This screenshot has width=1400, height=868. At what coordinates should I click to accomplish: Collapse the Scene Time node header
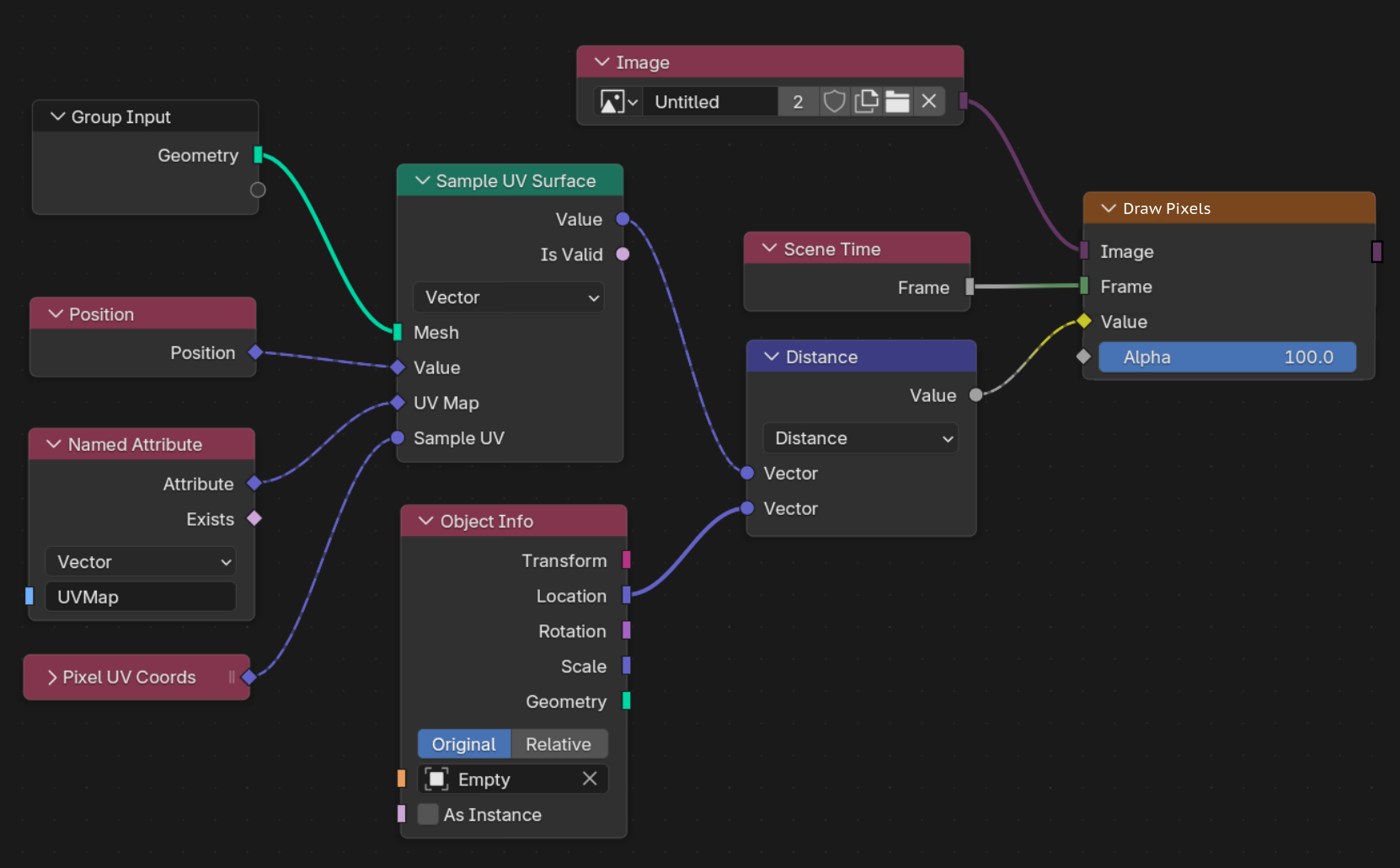pyautogui.click(x=769, y=249)
